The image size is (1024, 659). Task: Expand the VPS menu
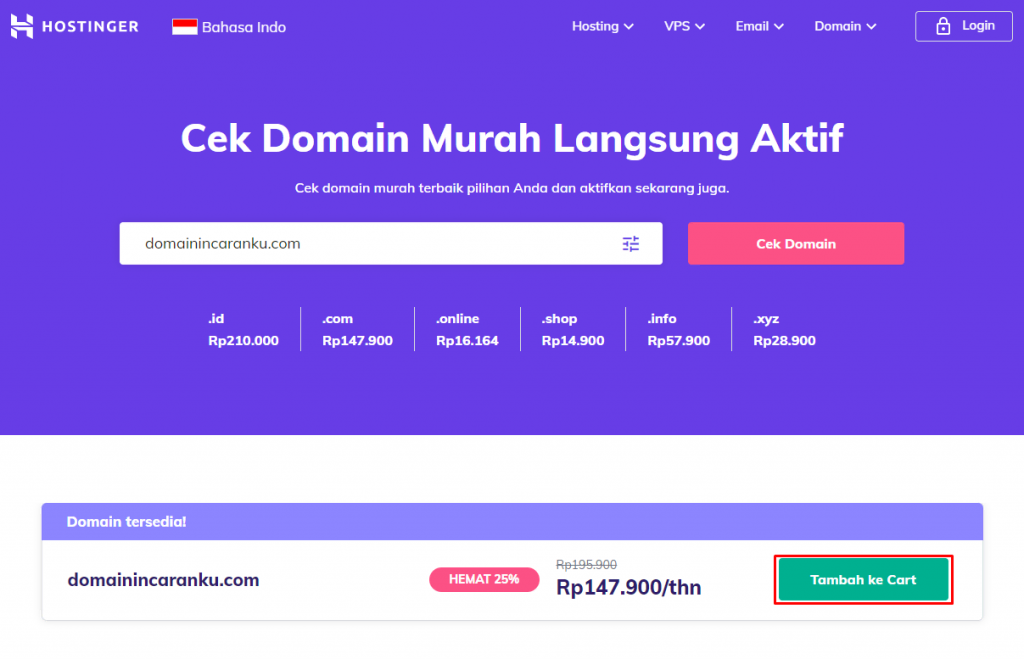(684, 26)
